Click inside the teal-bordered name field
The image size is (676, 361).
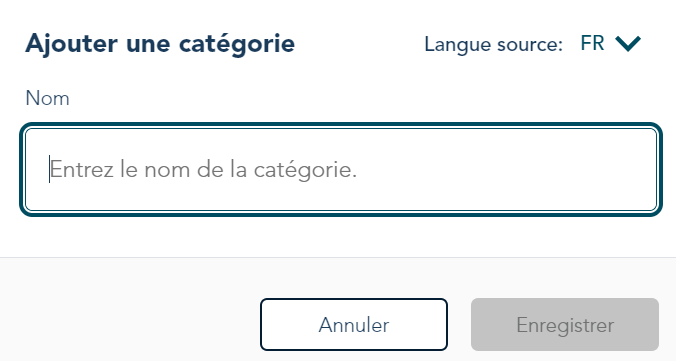[x=341, y=170]
